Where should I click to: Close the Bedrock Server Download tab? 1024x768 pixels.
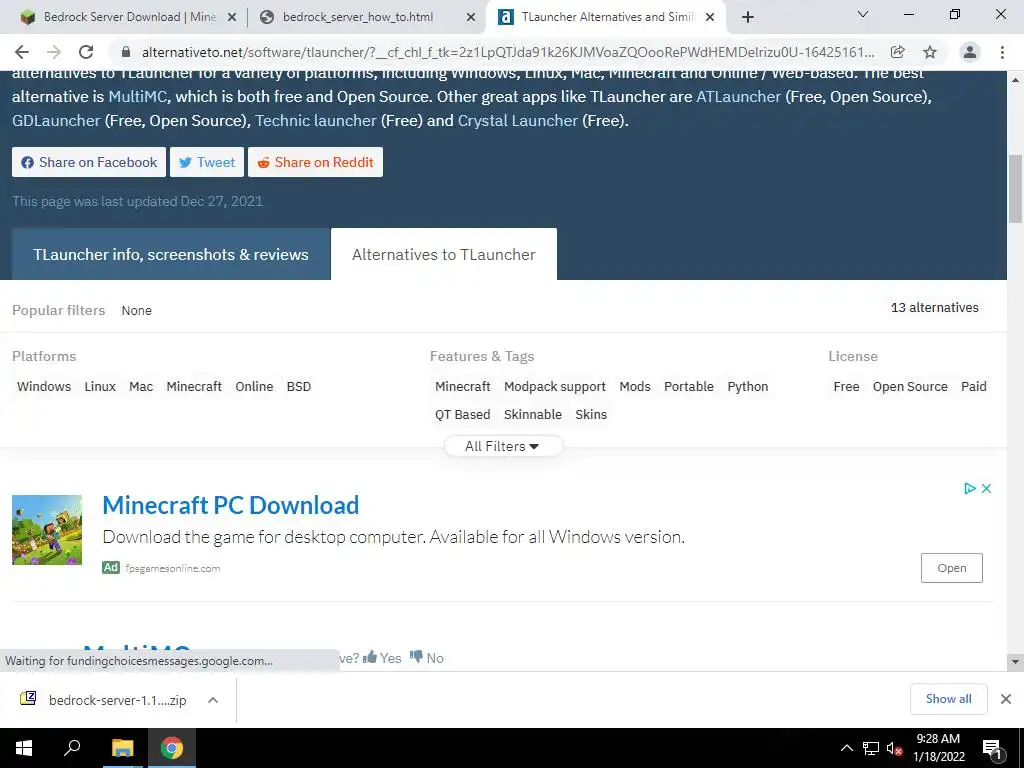point(231,18)
